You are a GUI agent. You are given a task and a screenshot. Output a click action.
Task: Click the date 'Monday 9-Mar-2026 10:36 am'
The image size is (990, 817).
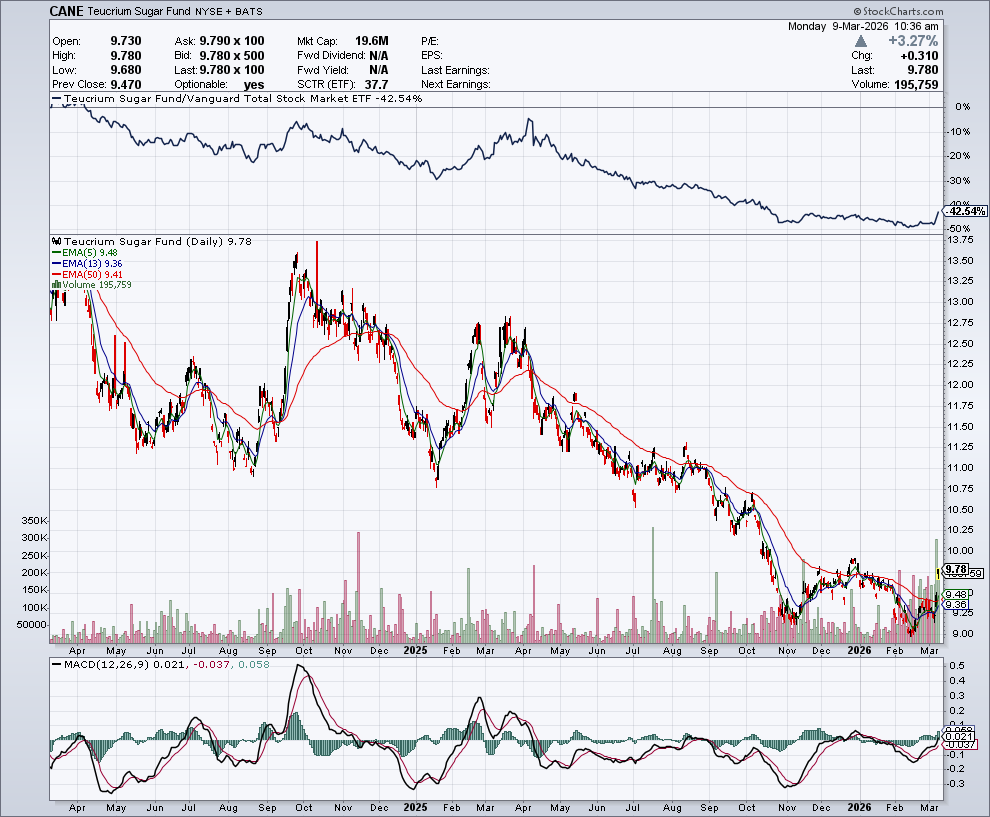pyautogui.click(x=863, y=27)
